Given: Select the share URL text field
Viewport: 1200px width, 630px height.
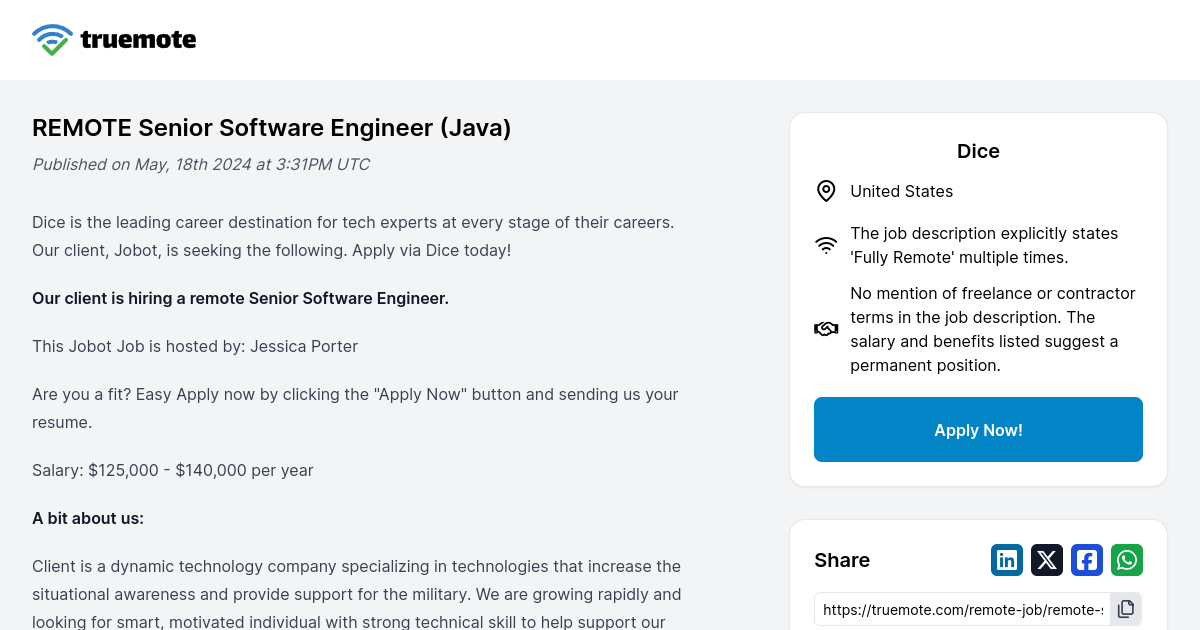Looking at the screenshot, I should pyautogui.click(x=962, y=609).
